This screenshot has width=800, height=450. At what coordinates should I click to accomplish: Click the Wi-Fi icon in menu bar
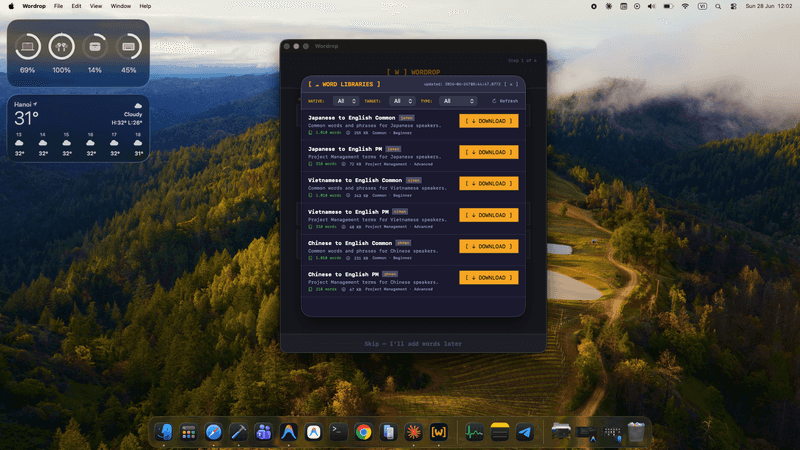tap(685, 6)
